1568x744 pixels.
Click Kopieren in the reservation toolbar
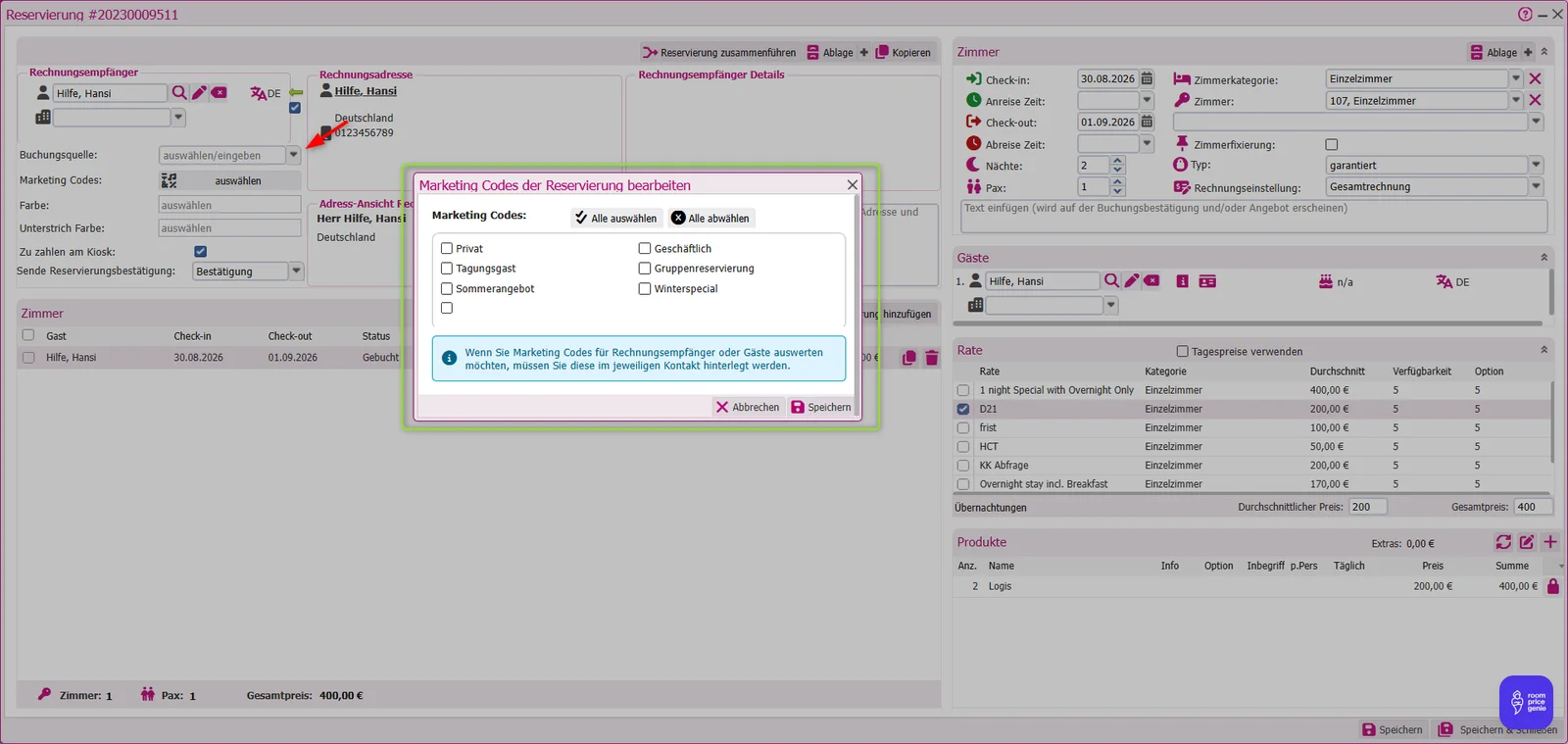point(903,53)
